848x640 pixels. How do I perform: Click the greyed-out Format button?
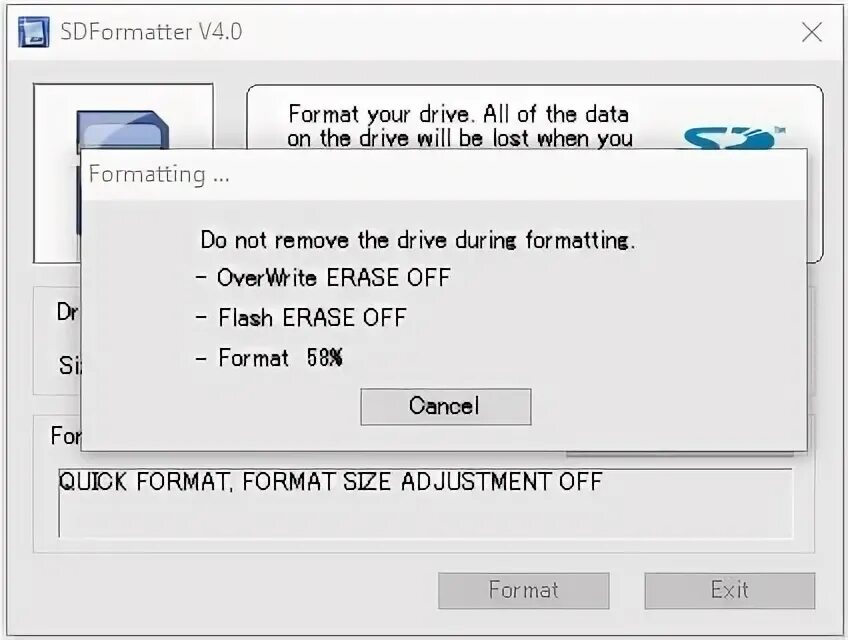[x=524, y=590]
